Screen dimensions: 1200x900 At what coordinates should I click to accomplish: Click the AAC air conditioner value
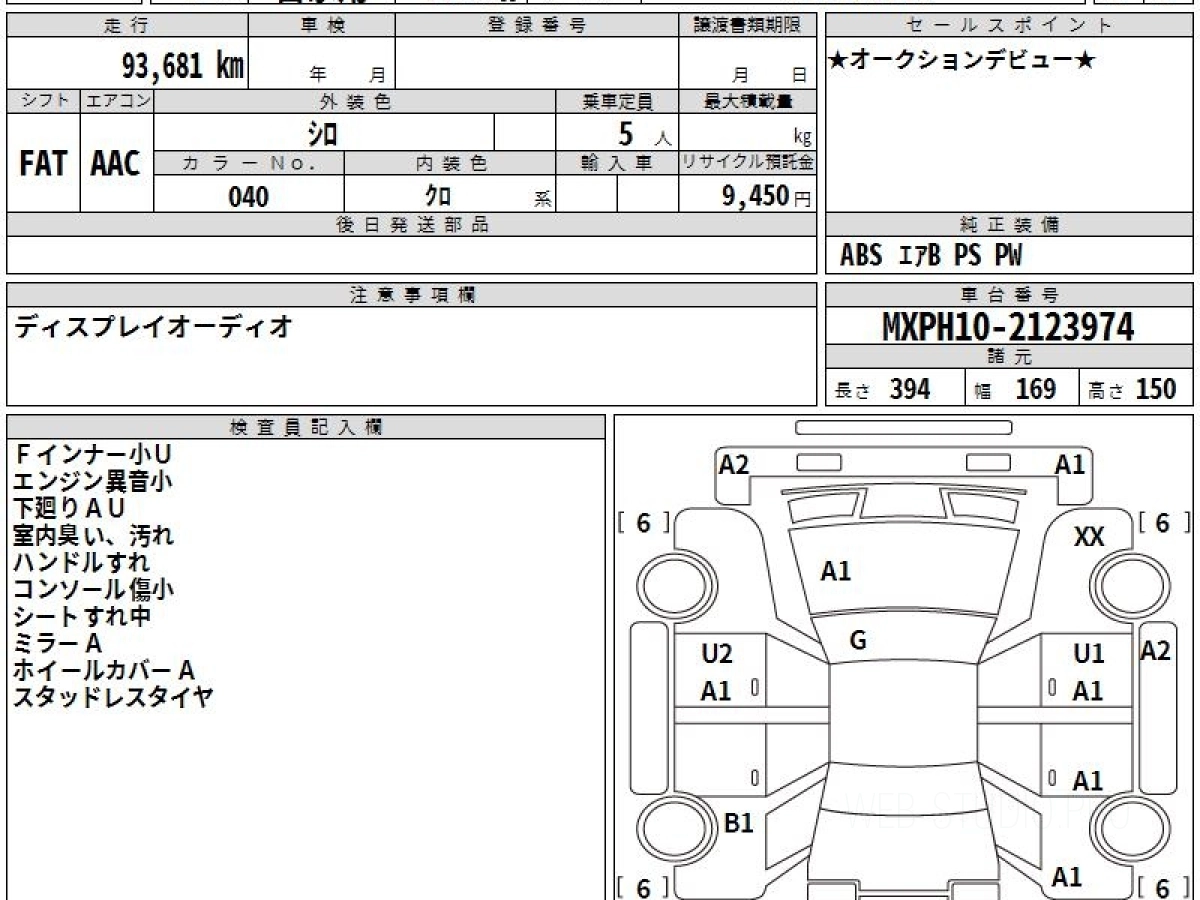[x=116, y=164]
